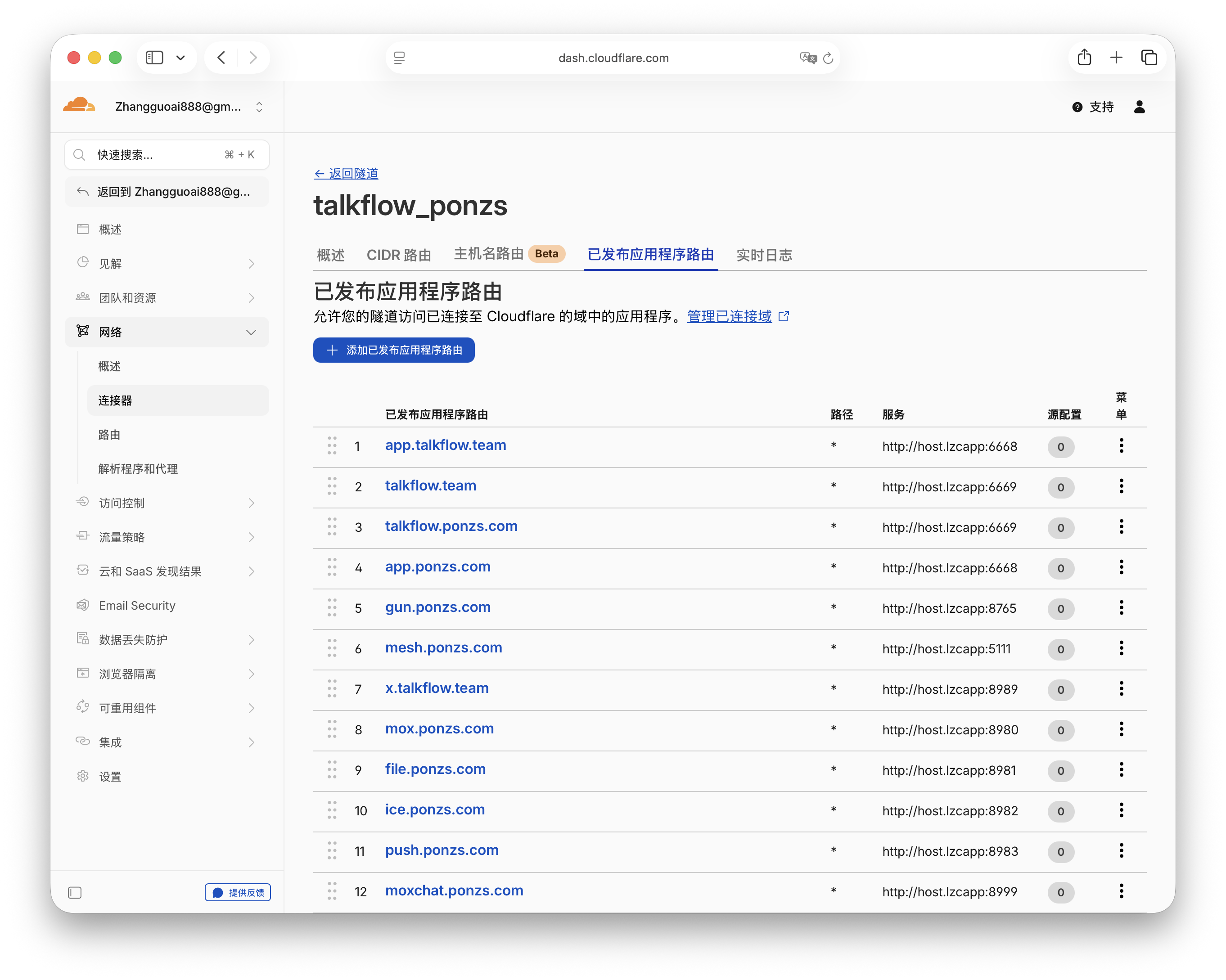
Task: Click Safari sidebar toggle icon
Action: pos(155,58)
